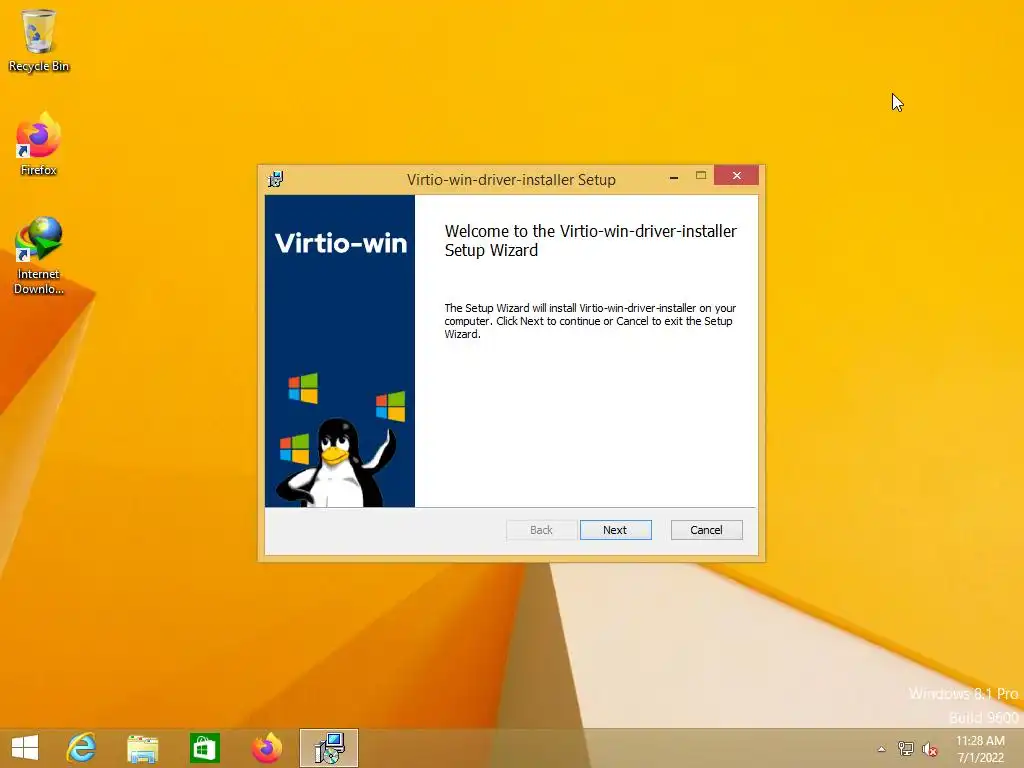Minimize the Virtio-win-driver-installer Setup window
Viewport: 1024px width, 768px height.
pos(674,176)
